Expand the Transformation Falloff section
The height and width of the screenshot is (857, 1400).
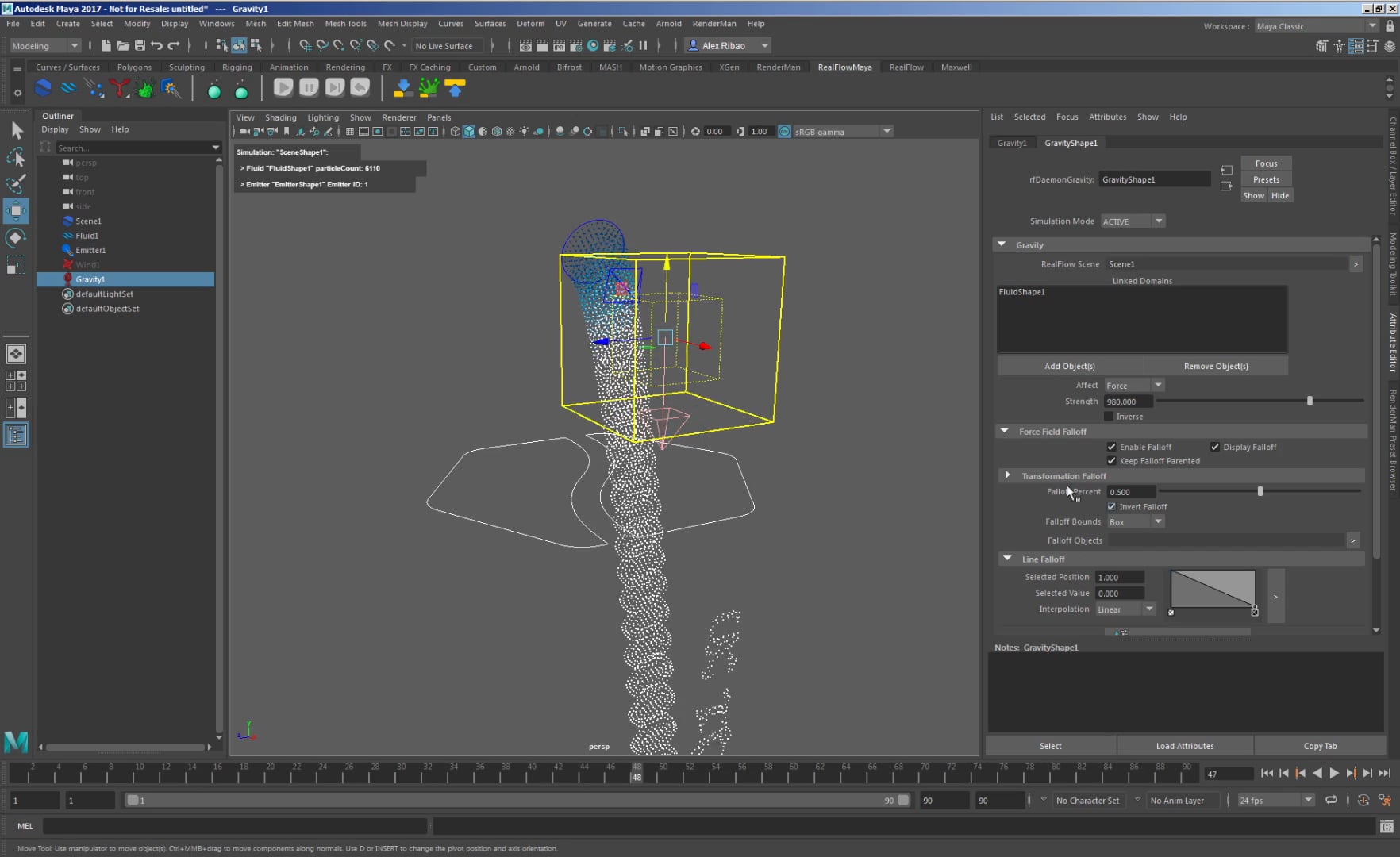tap(1007, 475)
